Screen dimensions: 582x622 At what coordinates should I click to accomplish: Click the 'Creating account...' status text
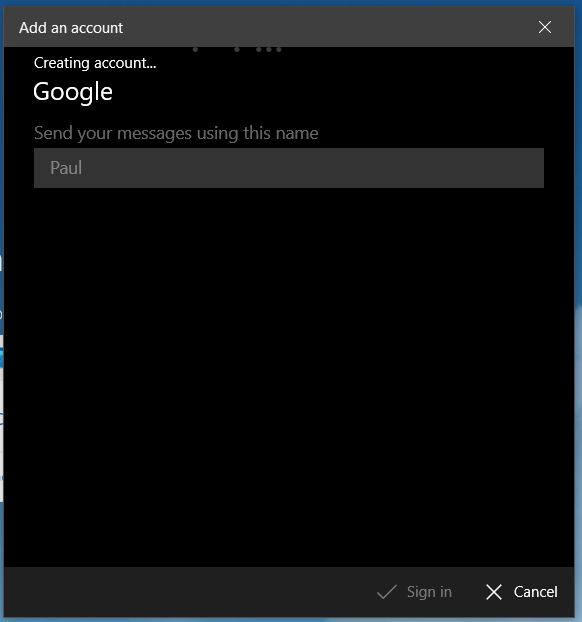95,63
